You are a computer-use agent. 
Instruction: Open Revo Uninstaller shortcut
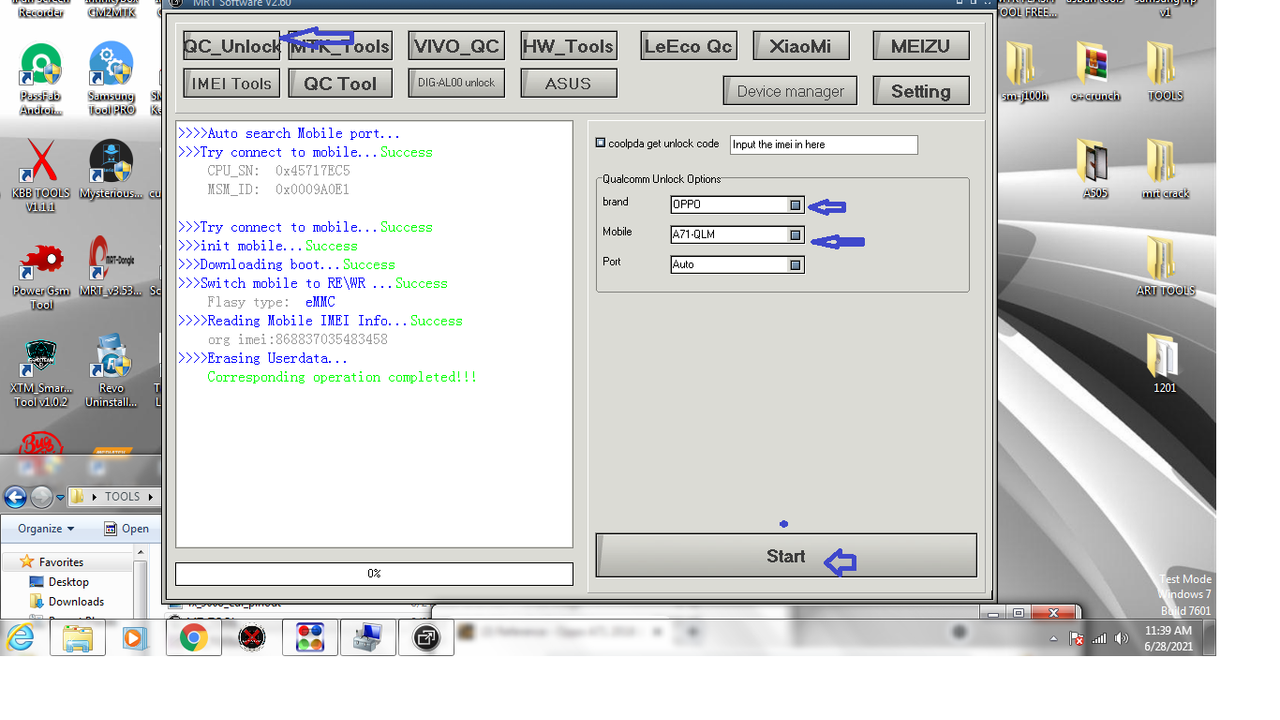coord(111,372)
